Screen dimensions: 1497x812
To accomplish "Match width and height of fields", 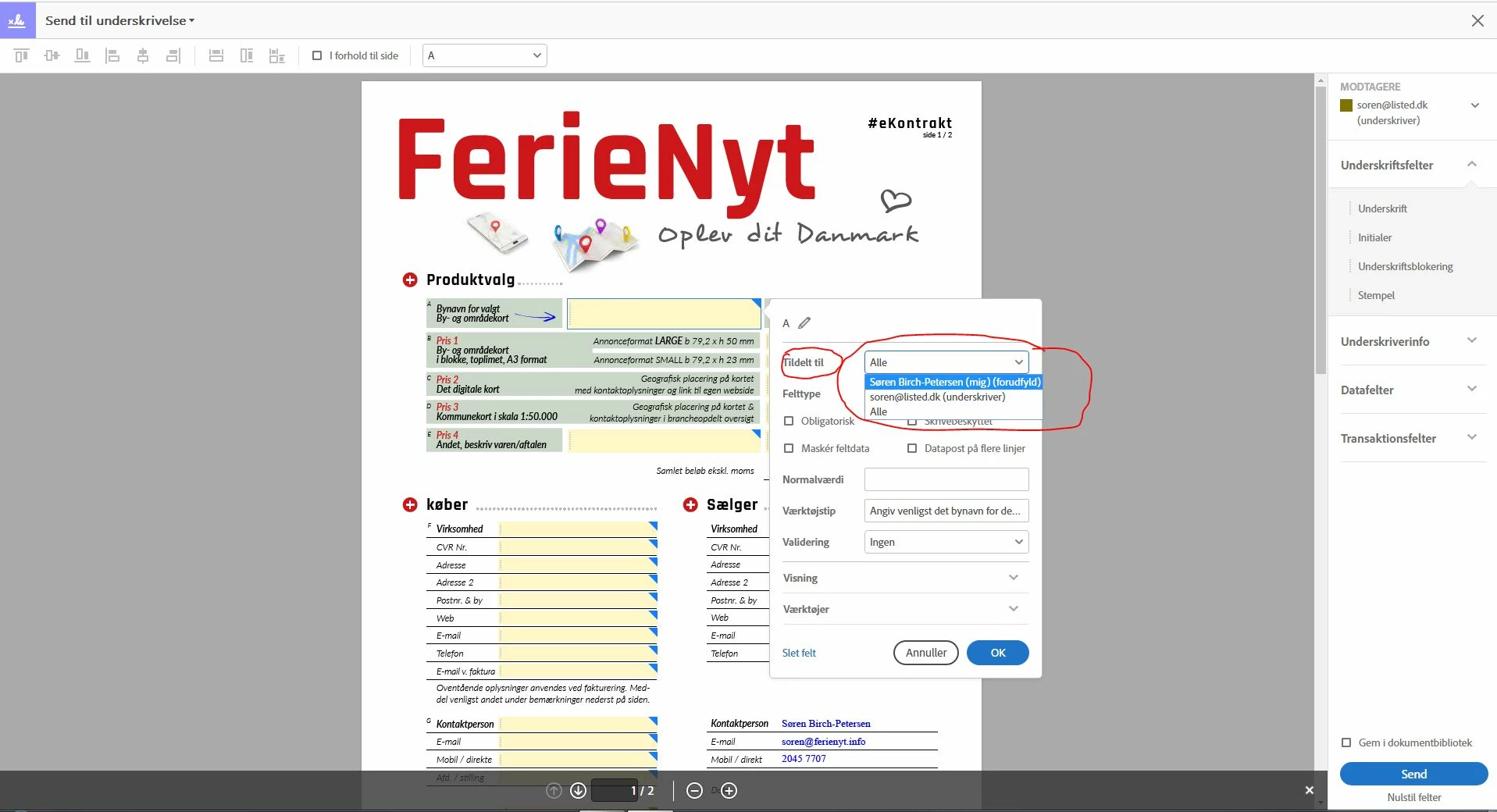I will coord(277,55).
